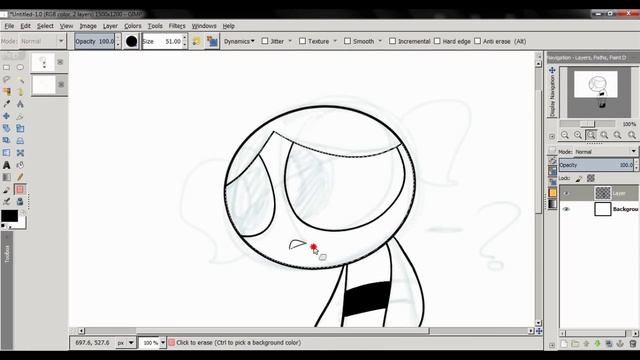Expand the Jitter options arrow

coord(290,41)
